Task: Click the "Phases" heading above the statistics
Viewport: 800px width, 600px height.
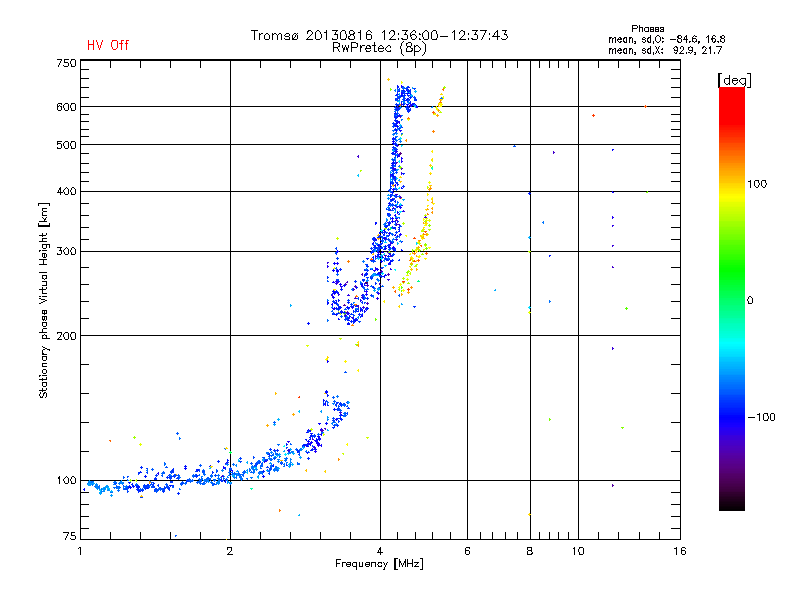Action: (647, 29)
